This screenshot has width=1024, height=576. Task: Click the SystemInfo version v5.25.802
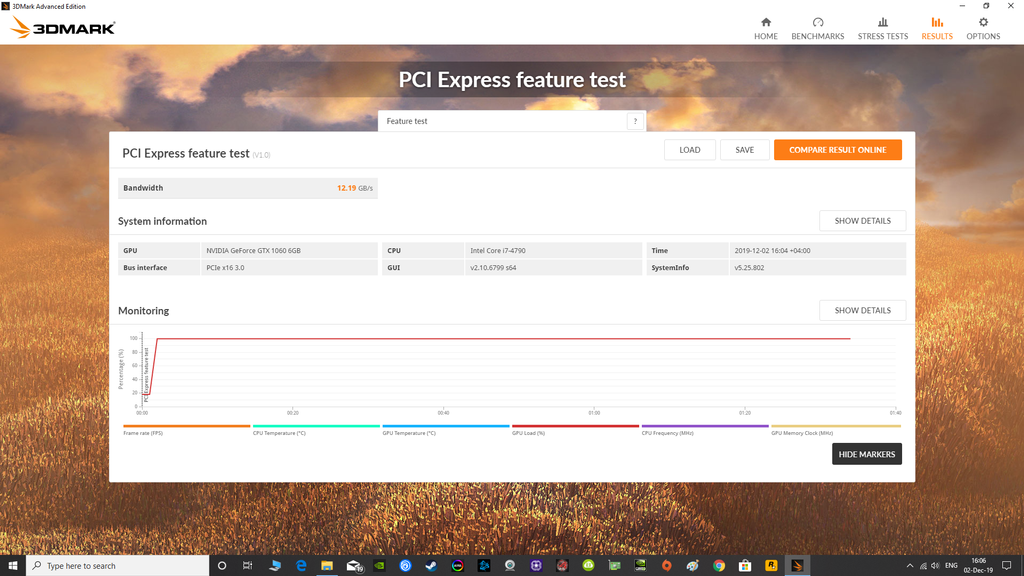point(749,268)
